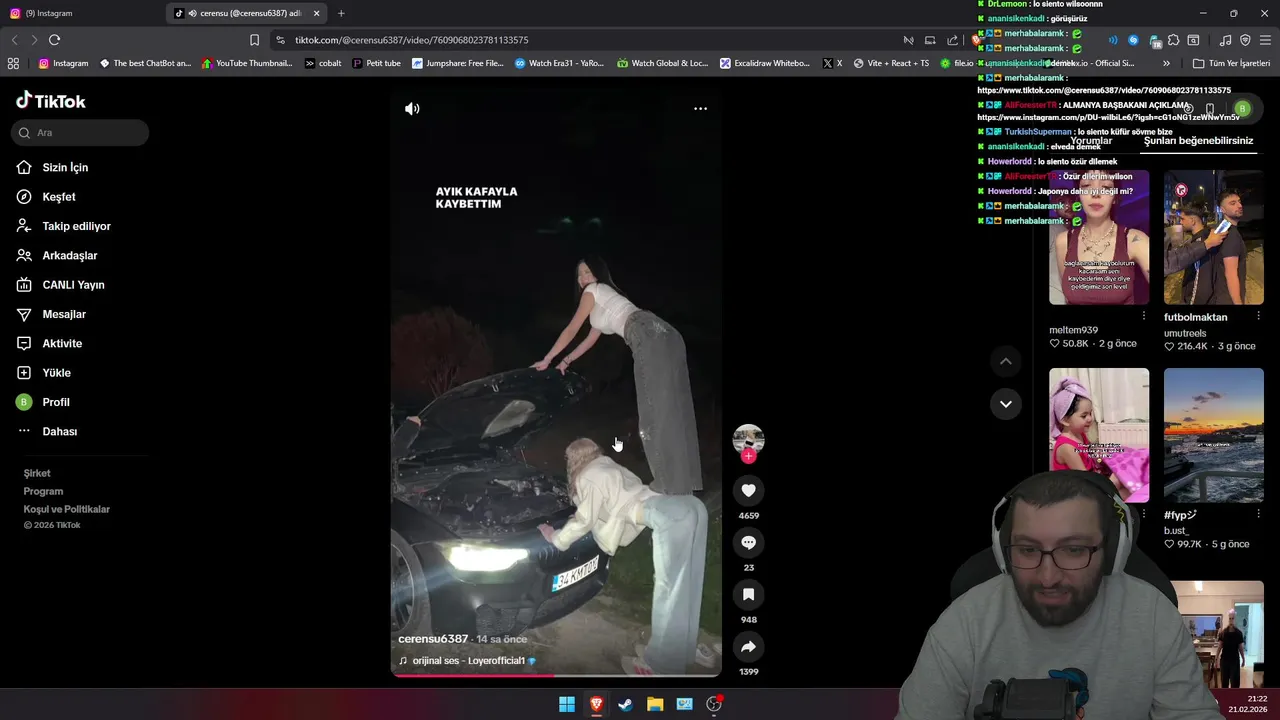Share the video using the arrow icon
1280x720 pixels.
pyautogui.click(x=748, y=646)
